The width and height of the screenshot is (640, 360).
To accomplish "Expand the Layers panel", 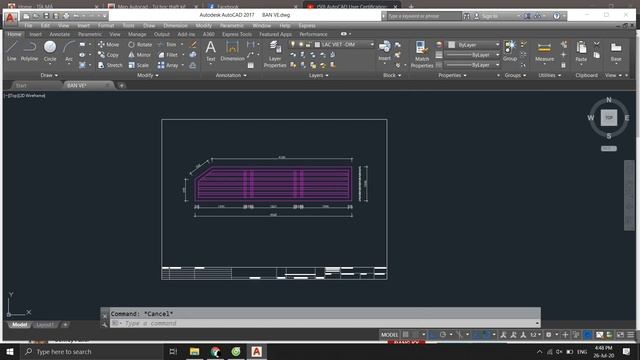I will tap(318, 75).
